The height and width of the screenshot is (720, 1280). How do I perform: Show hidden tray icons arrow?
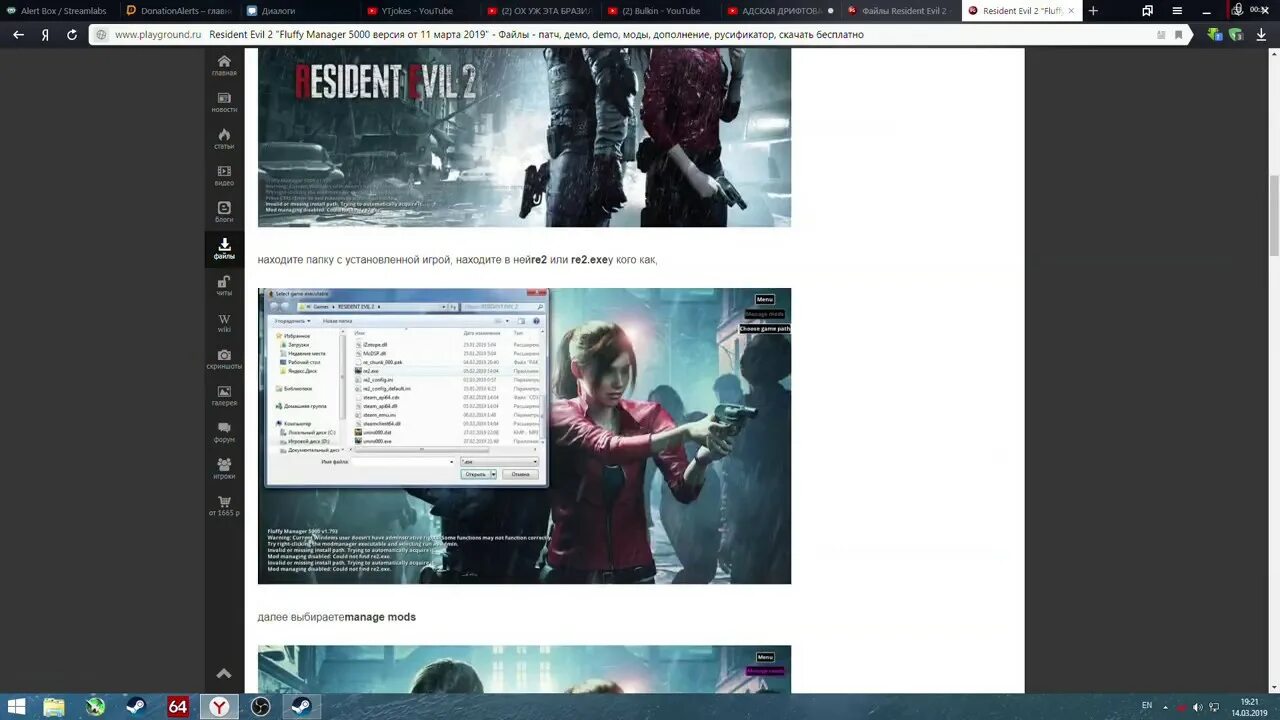pos(1165,707)
